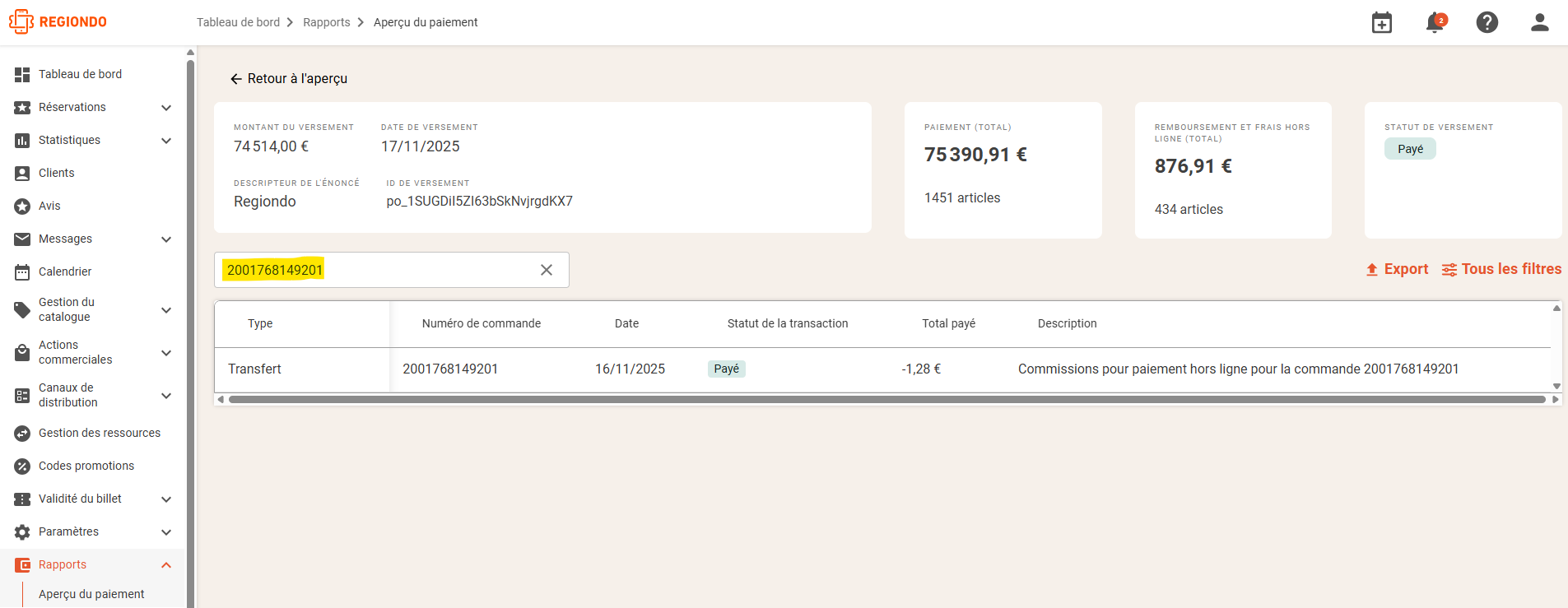Open the help question mark icon
The image size is (1568, 608).
(x=1487, y=22)
